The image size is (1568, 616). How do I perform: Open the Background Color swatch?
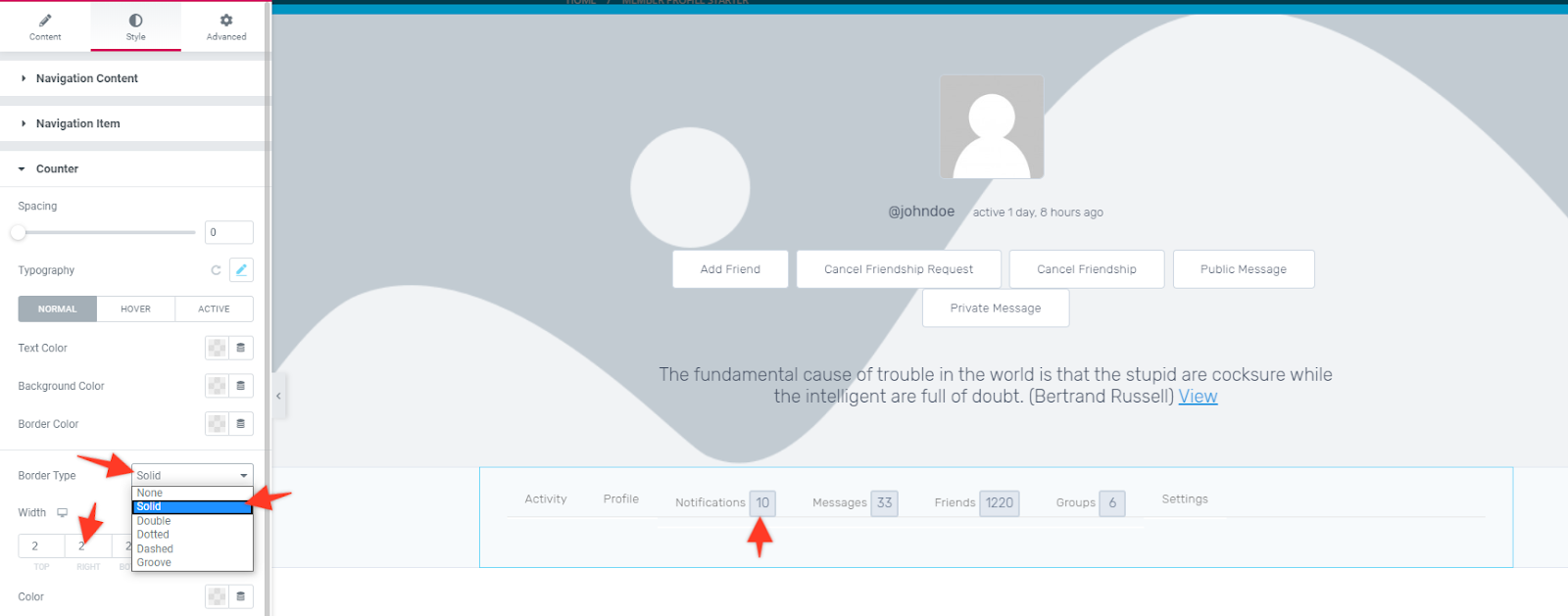[x=217, y=386]
